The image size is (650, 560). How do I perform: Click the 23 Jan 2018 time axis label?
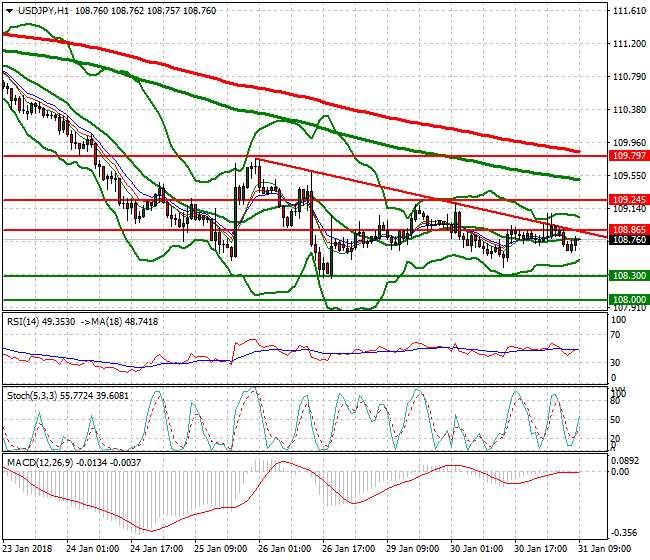click(x=27, y=549)
